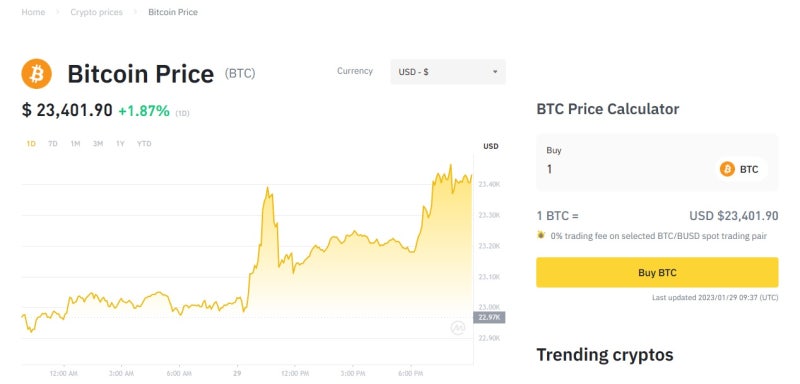Show the 1M chart range

(x=75, y=144)
